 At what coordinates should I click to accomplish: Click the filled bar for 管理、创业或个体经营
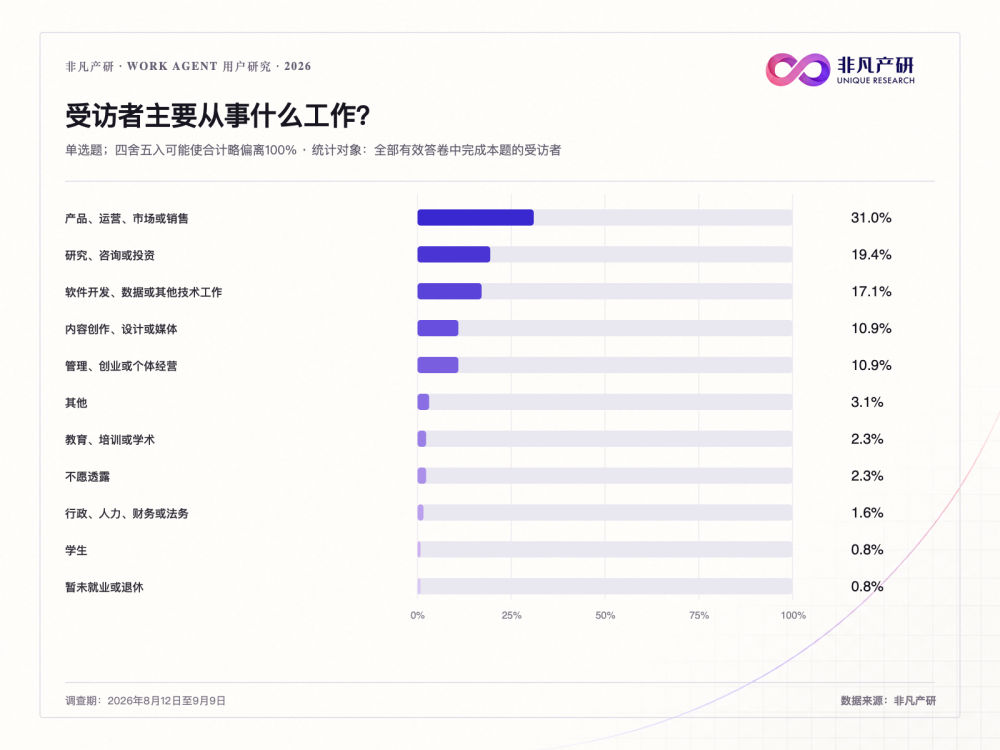point(438,365)
